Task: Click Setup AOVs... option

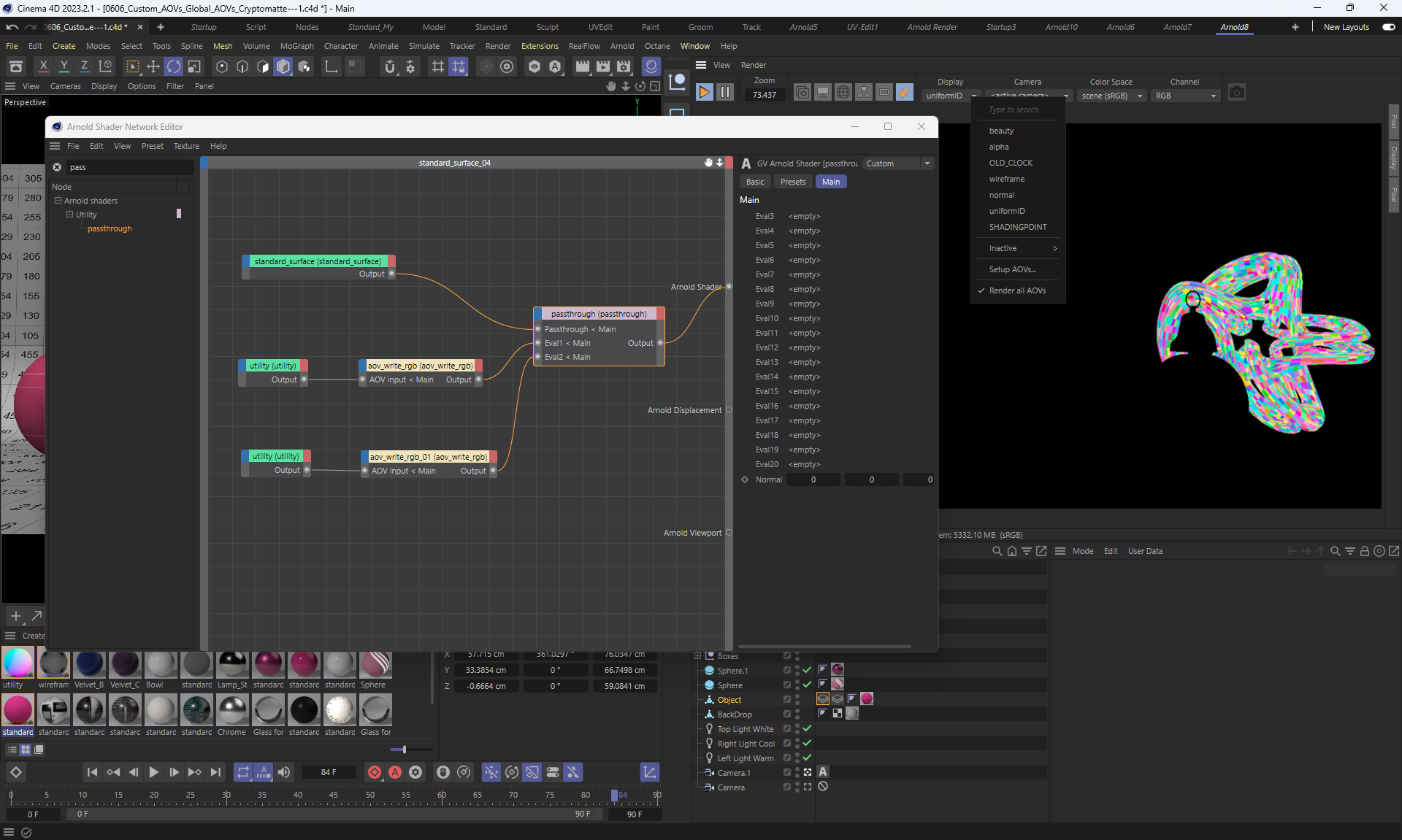Action: [x=1012, y=269]
